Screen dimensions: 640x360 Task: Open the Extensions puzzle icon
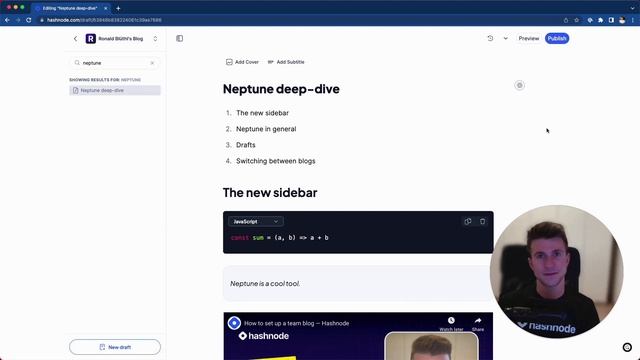click(x=600, y=20)
